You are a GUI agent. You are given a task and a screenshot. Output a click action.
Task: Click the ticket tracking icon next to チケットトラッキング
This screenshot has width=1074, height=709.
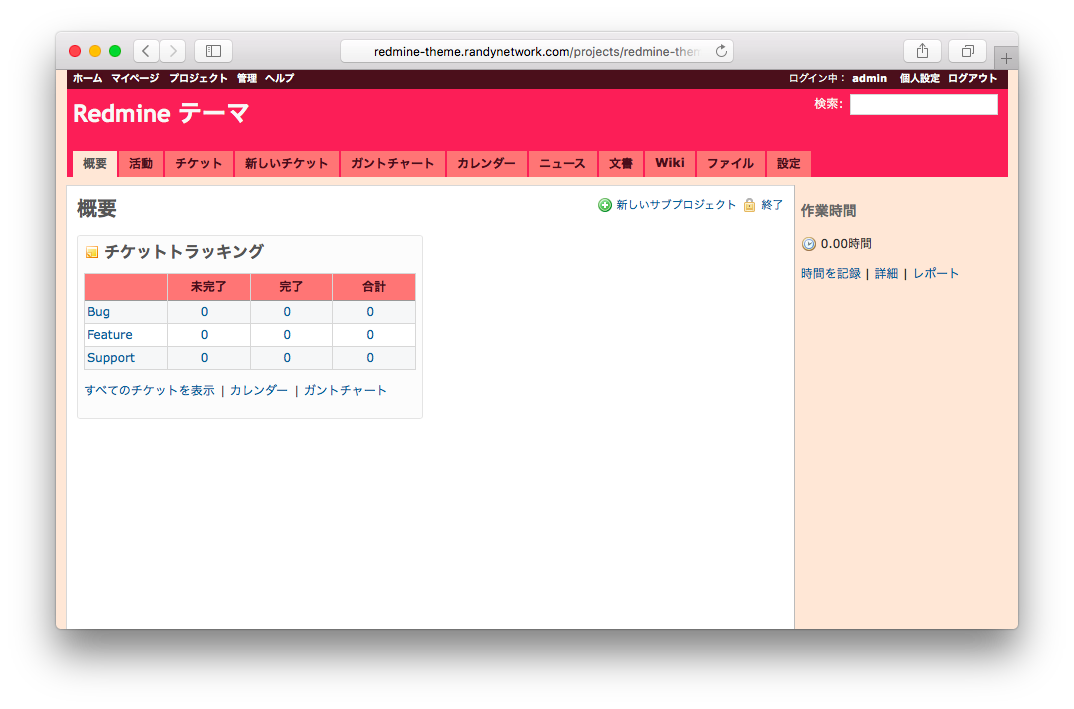point(92,252)
